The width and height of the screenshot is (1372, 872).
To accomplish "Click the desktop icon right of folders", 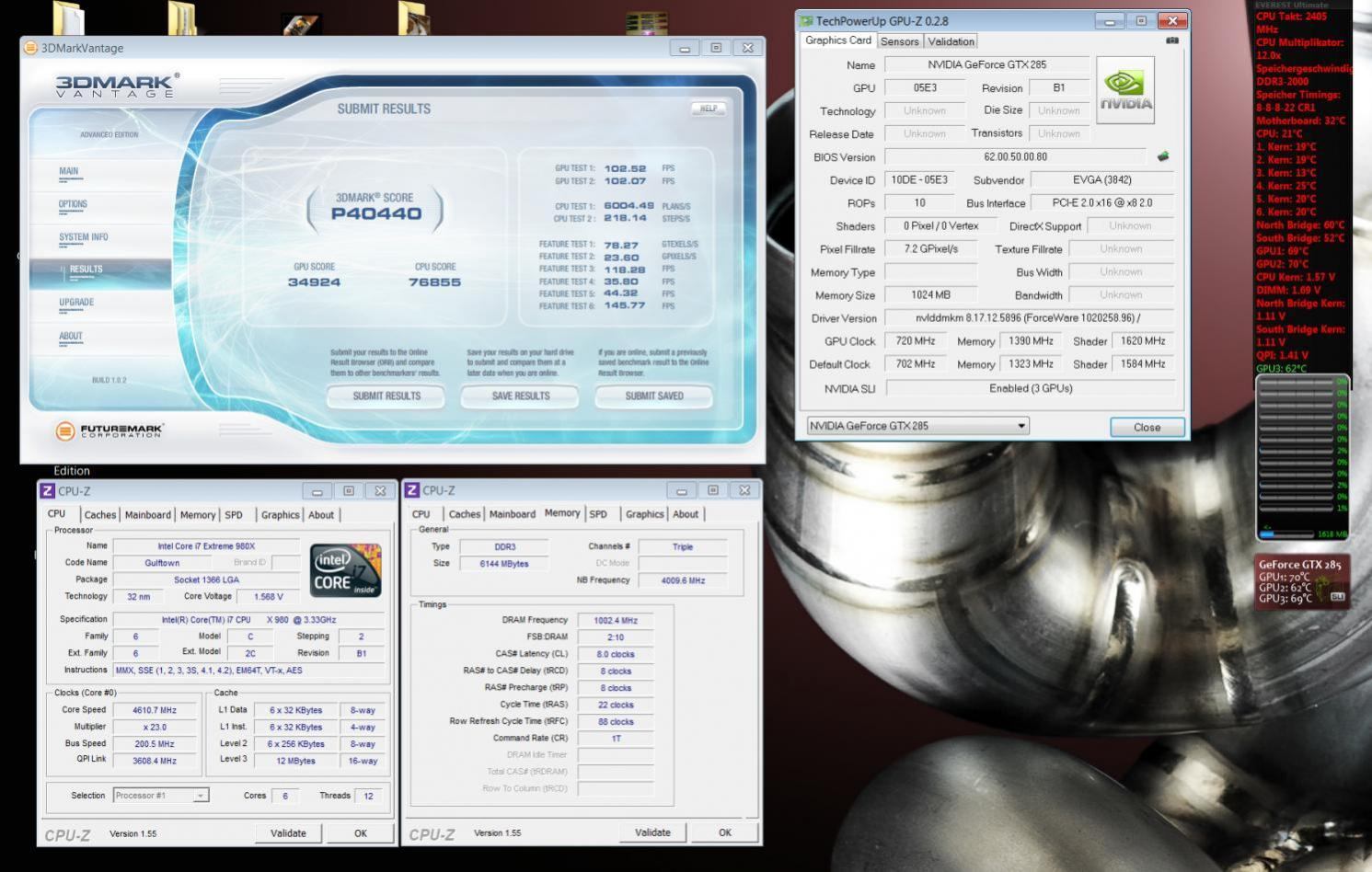I will tap(646, 23).
